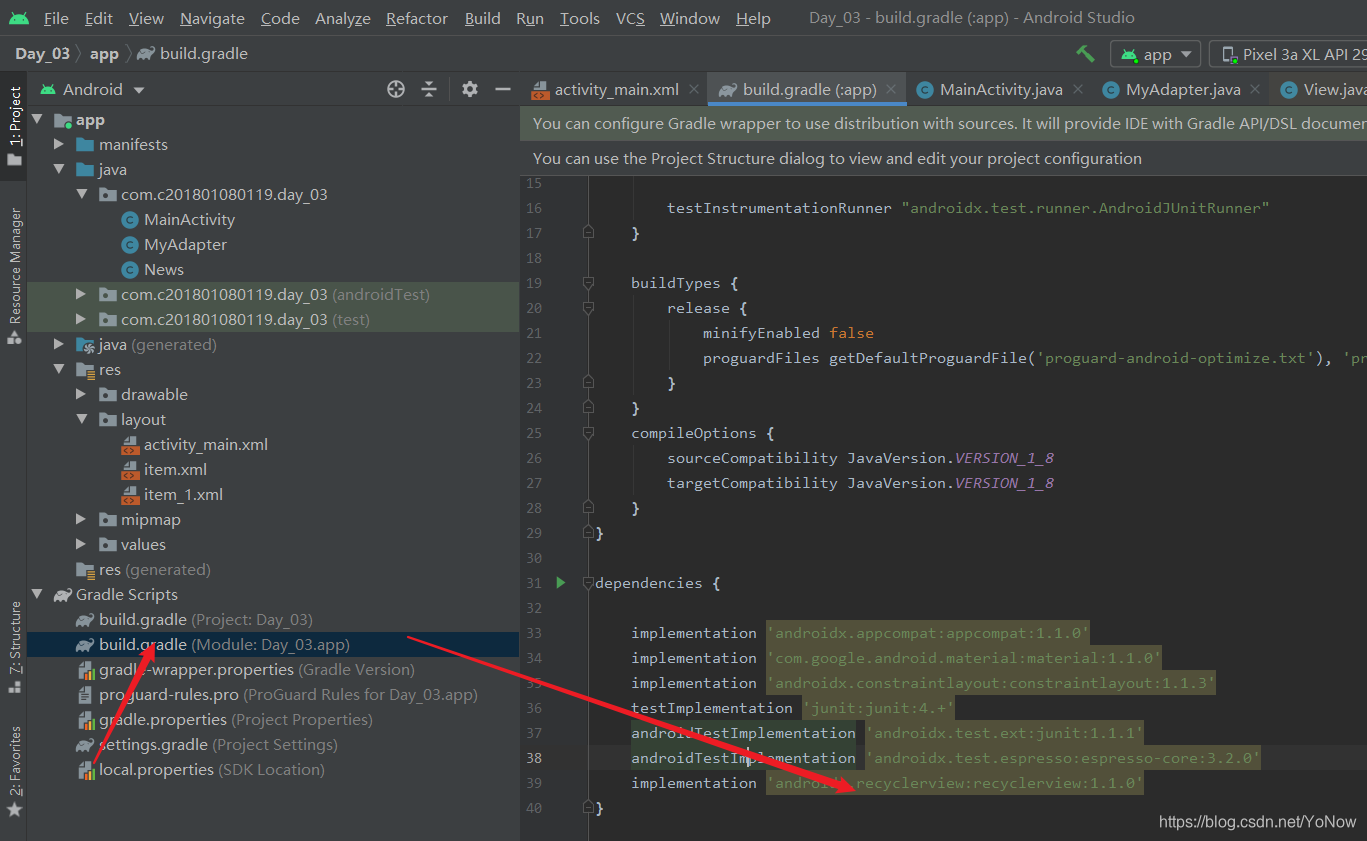The height and width of the screenshot is (841, 1367).
Task: Click the green run arrow beside dependencies
Action: point(560,582)
